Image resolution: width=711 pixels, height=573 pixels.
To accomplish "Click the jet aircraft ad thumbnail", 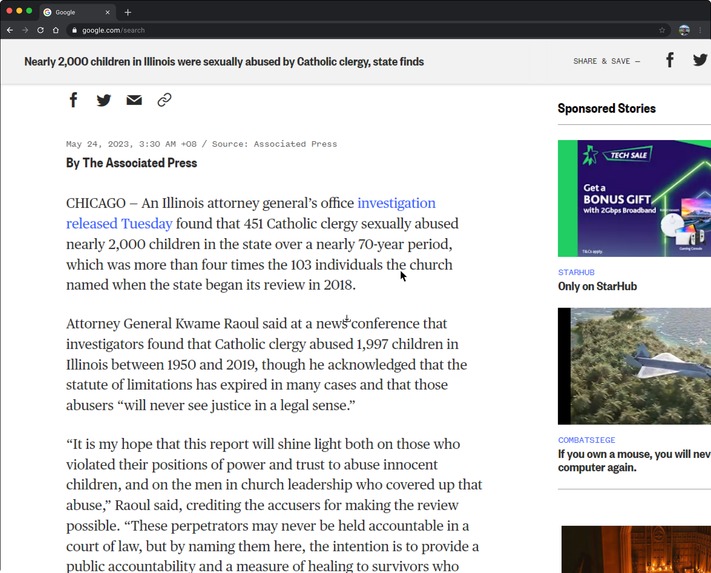I will click(x=634, y=366).
